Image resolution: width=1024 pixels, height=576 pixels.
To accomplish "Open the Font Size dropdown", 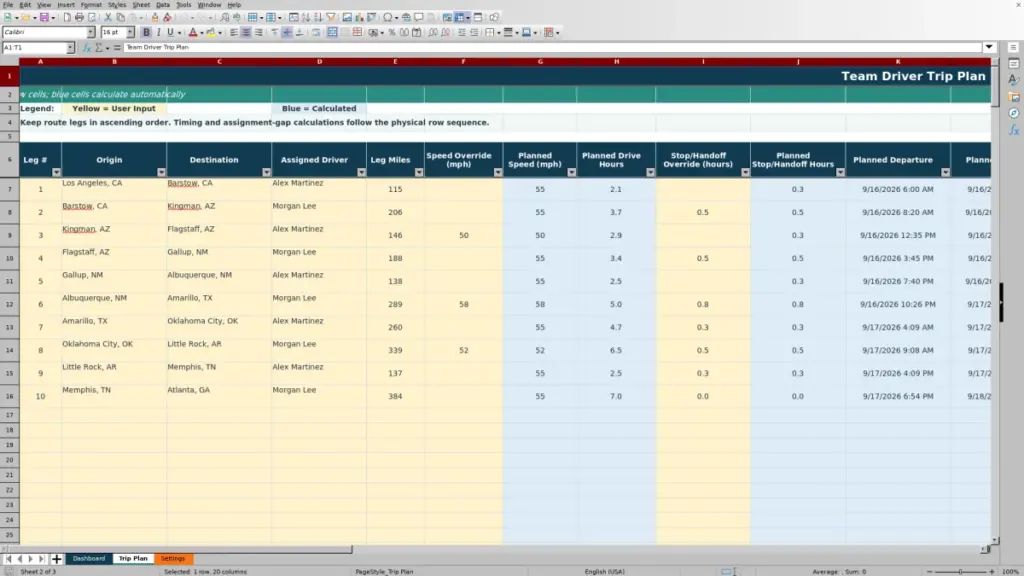I will [x=130, y=33].
